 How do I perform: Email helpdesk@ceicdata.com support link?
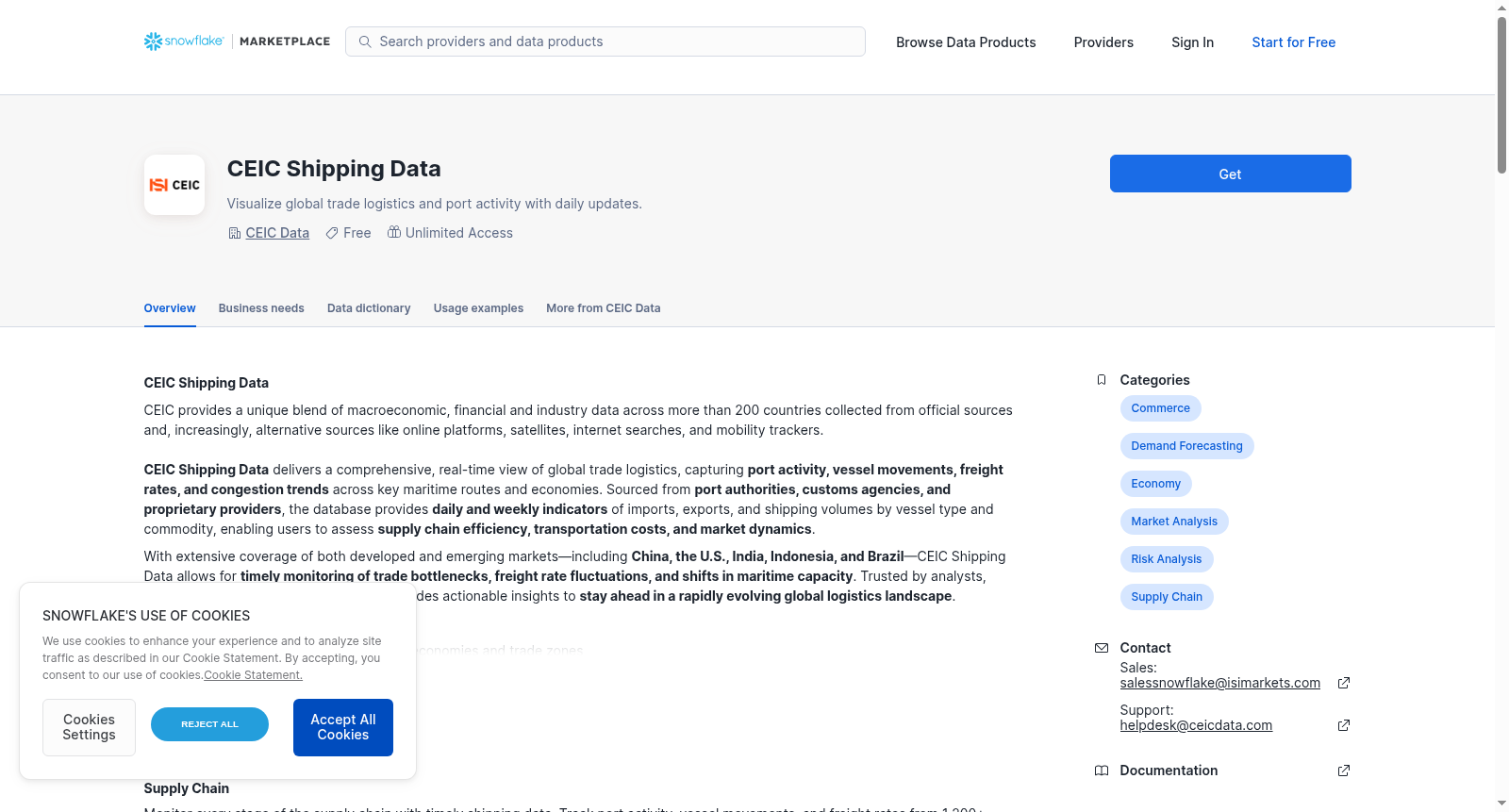(1196, 725)
